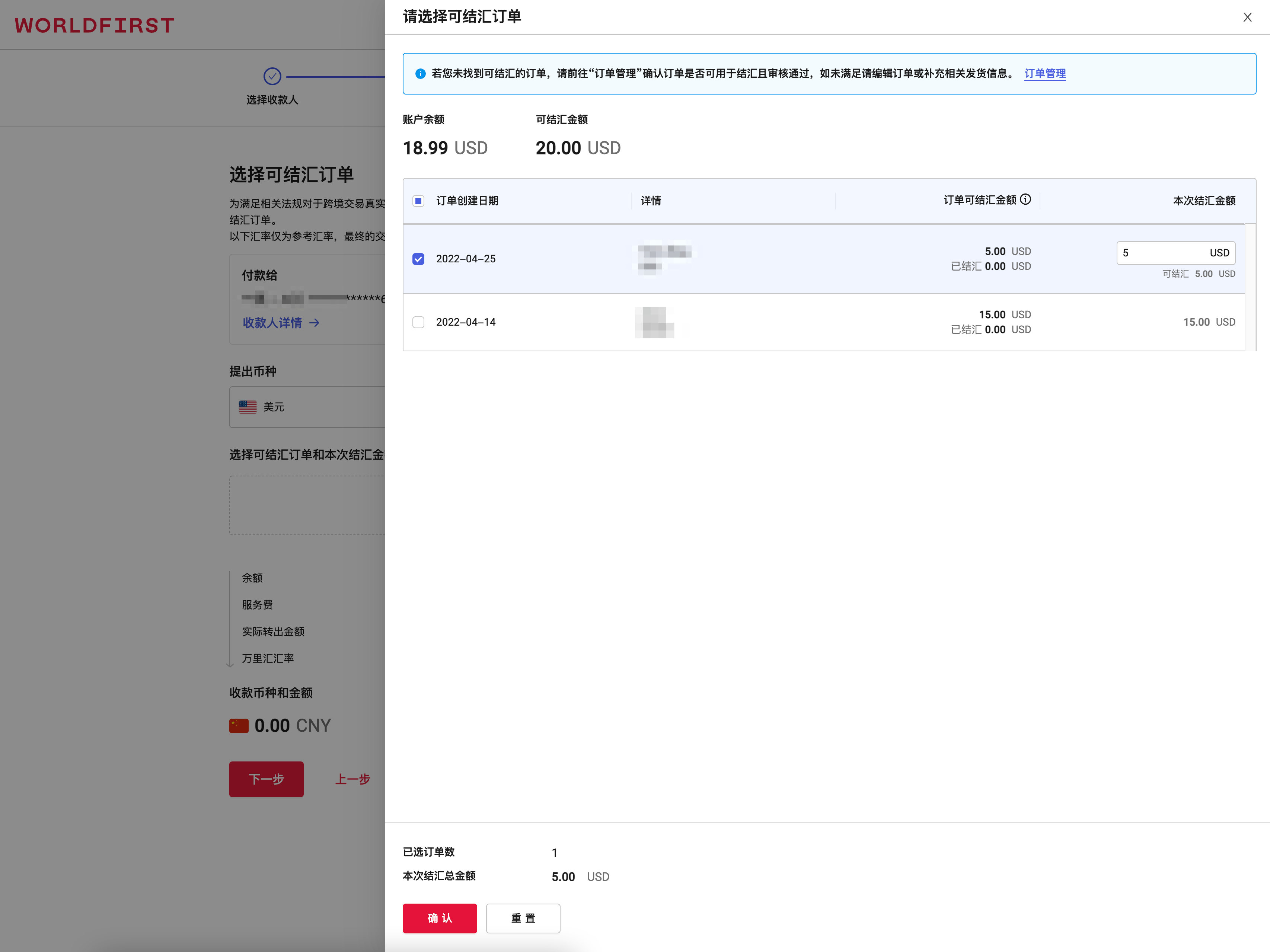Click info icon beside 订单可结汇金额
Screen dimensions: 1270x952
1025,199
